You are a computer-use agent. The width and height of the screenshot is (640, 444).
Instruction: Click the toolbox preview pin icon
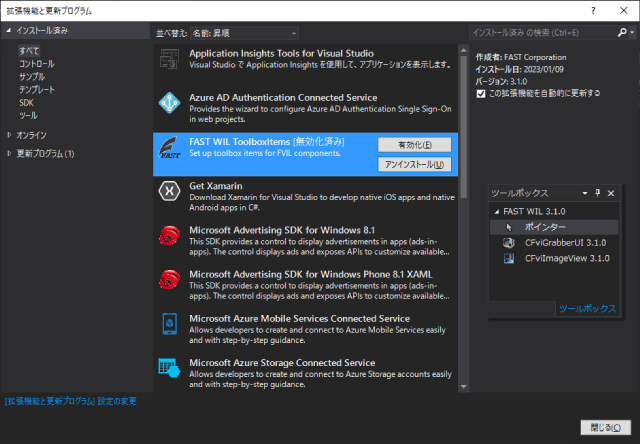point(598,193)
